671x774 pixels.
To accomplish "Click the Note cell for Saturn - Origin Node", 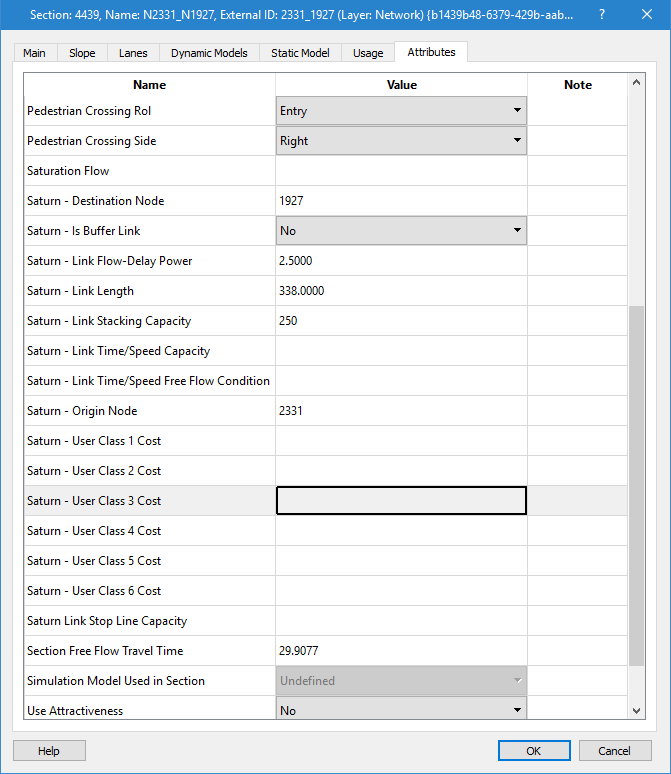I will coord(578,411).
